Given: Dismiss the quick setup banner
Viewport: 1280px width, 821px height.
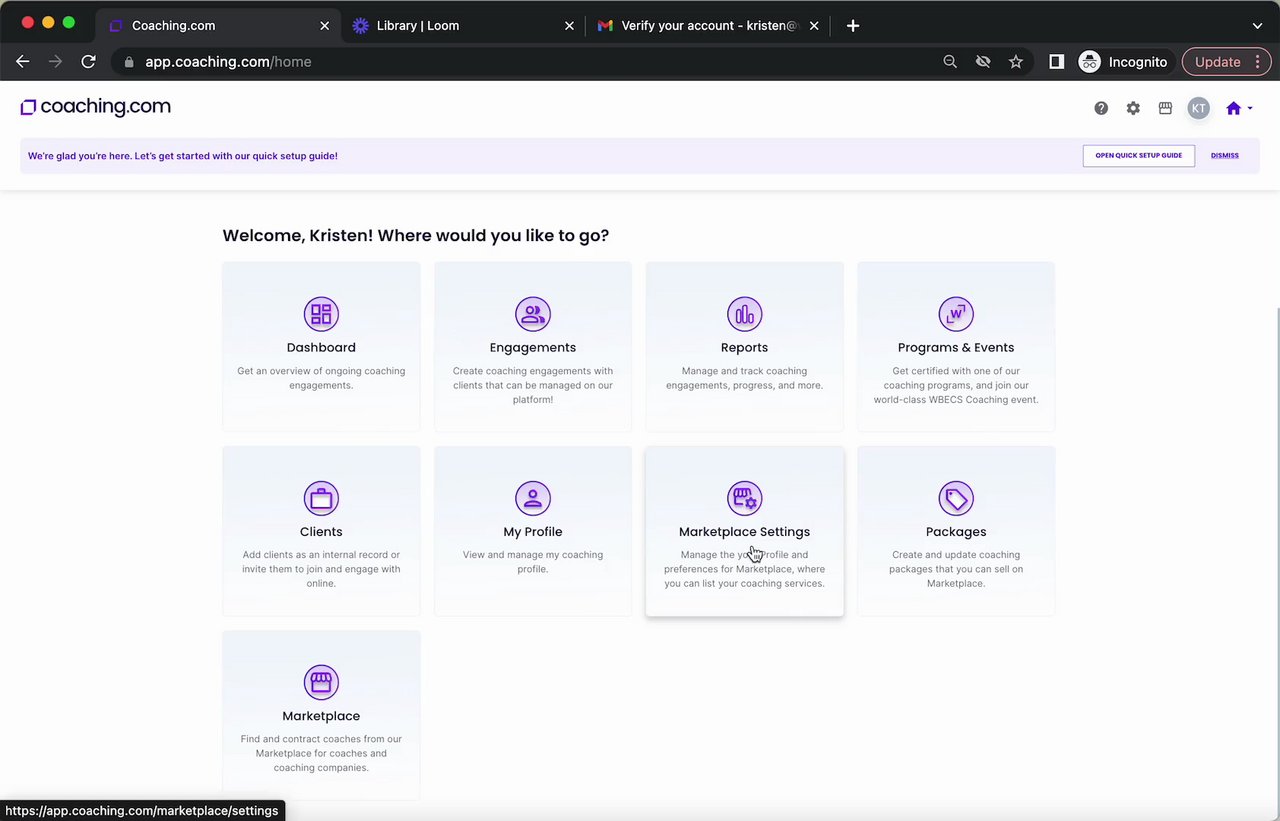Looking at the screenshot, I should coord(1225,156).
